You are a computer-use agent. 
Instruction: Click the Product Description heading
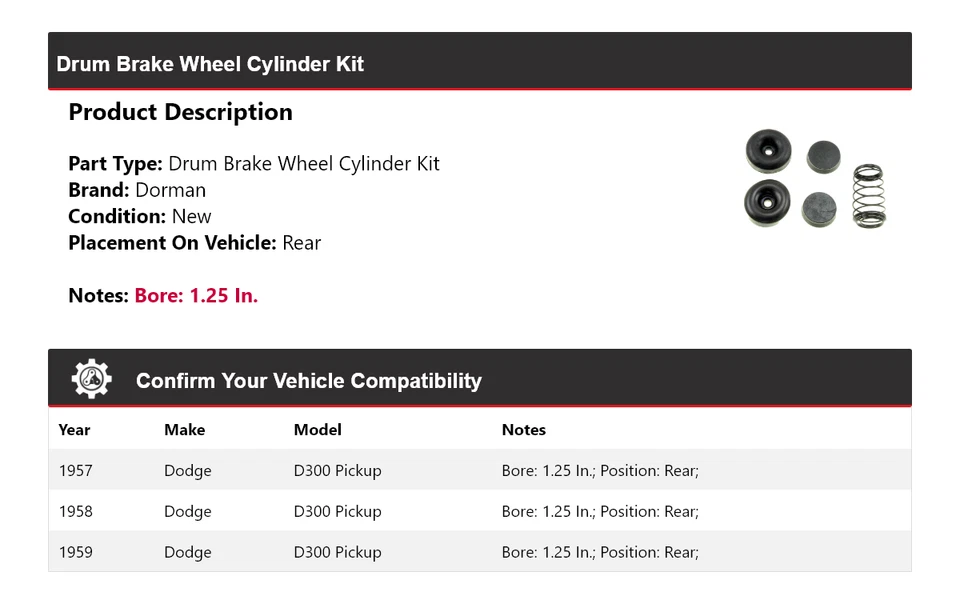180,112
